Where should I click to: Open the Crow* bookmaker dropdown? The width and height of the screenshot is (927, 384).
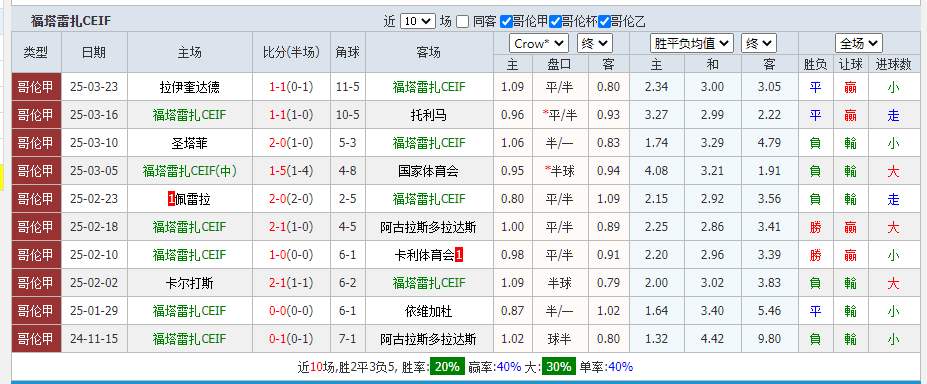[539, 44]
